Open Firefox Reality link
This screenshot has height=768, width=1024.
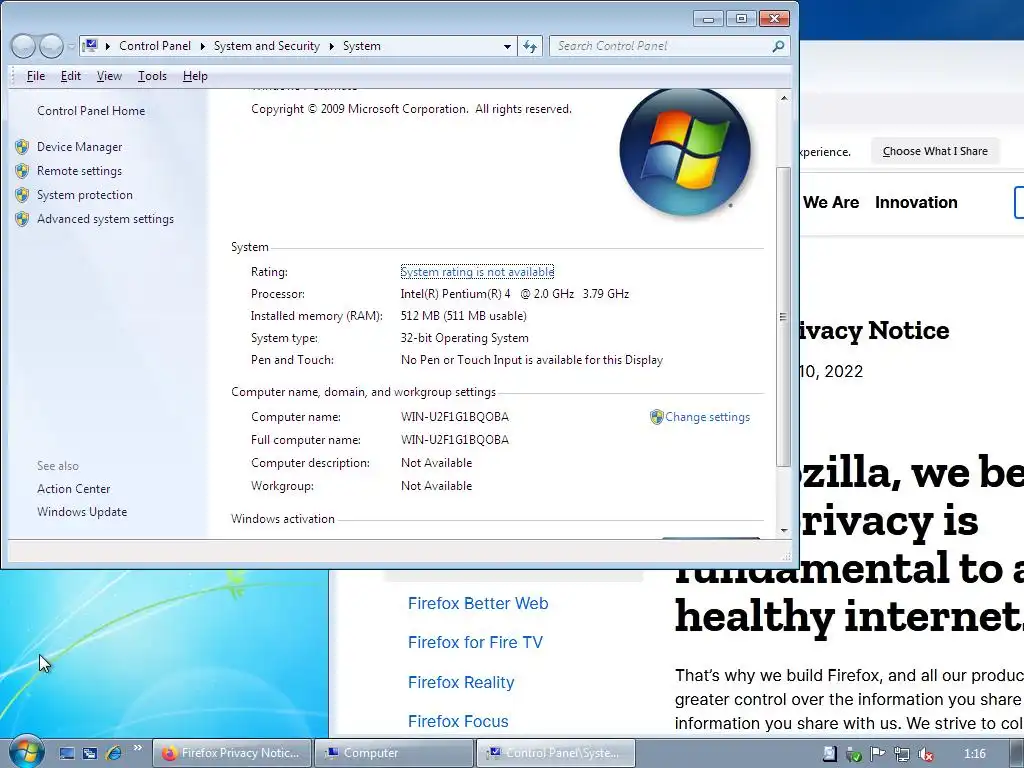[461, 682]
